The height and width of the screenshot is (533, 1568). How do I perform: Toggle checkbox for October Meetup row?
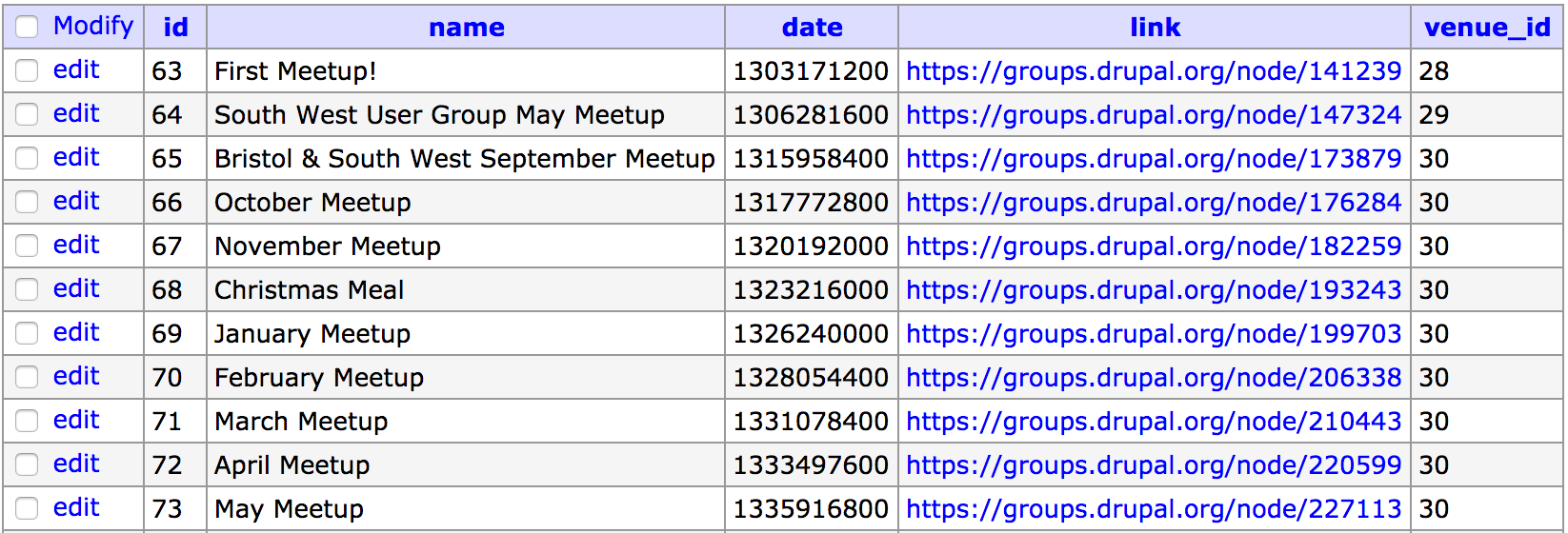[x=27, y=202]
